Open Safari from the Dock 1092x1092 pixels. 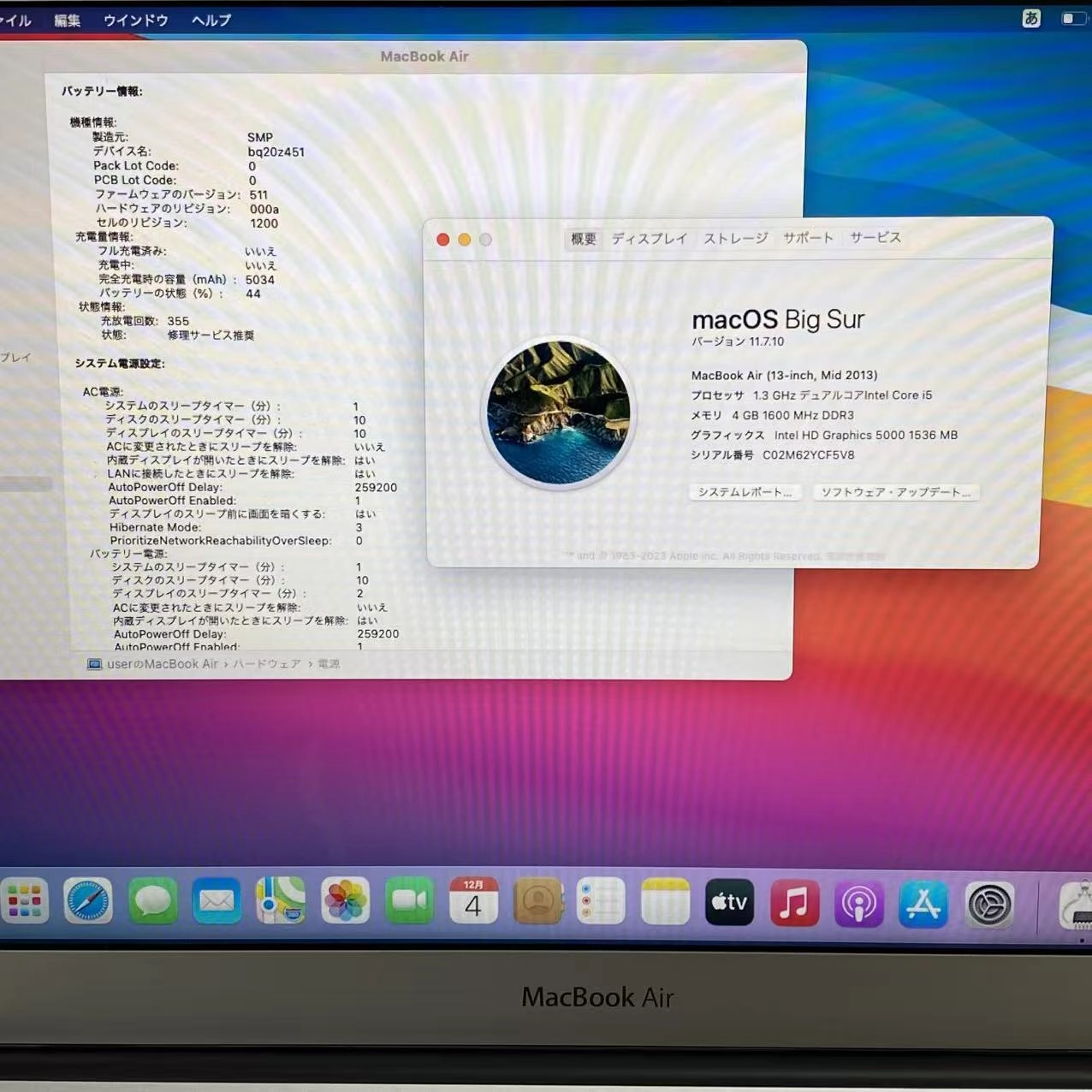88,901
